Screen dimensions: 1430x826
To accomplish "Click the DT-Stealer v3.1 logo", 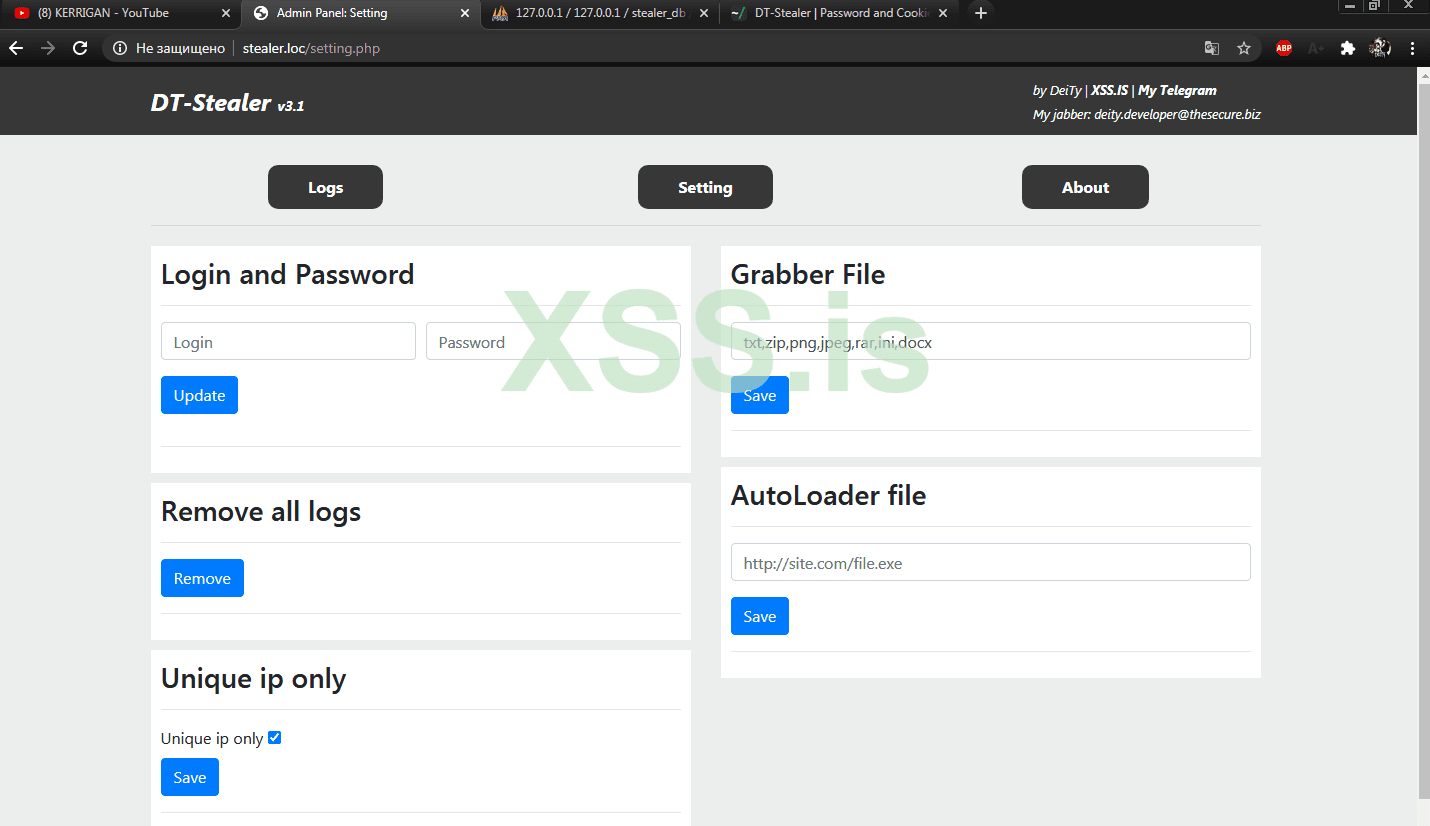I will point(228,103).
